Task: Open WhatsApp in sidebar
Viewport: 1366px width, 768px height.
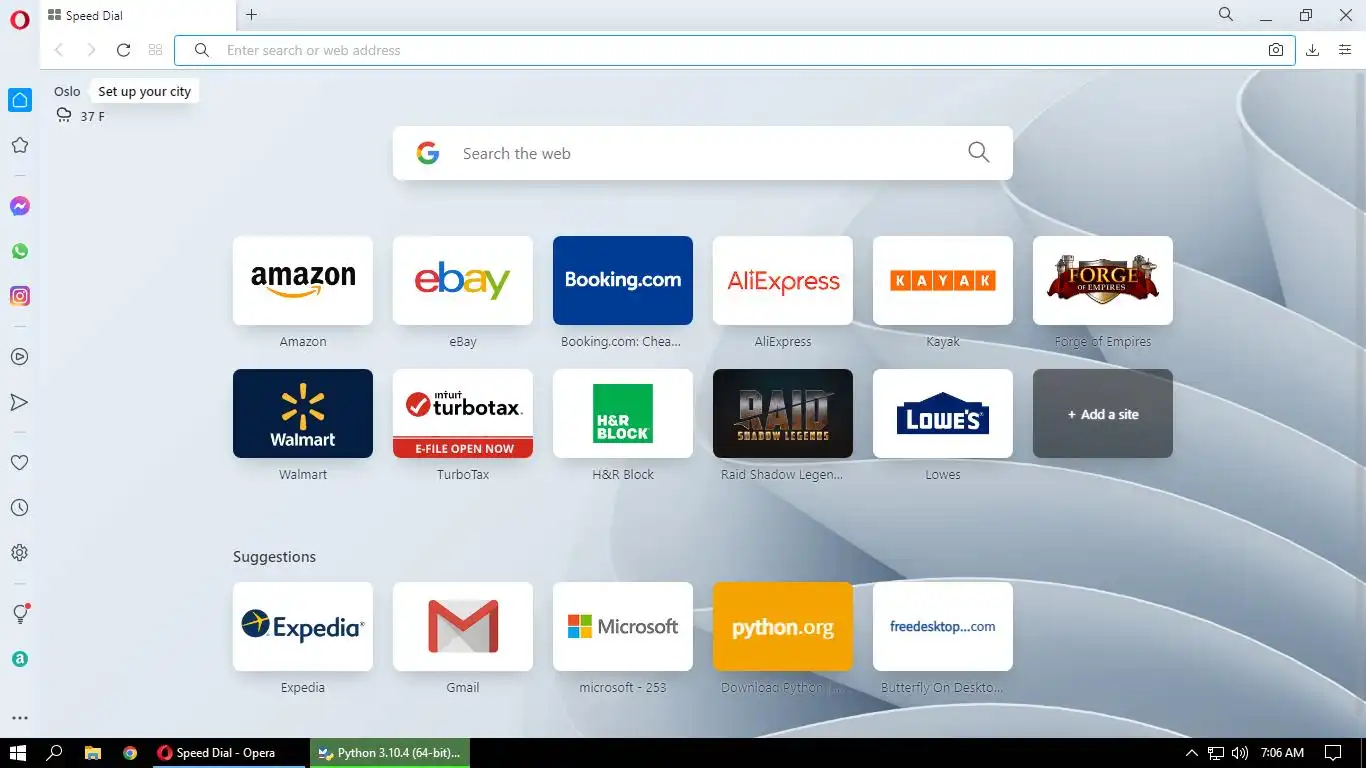Action: point(20,251)
